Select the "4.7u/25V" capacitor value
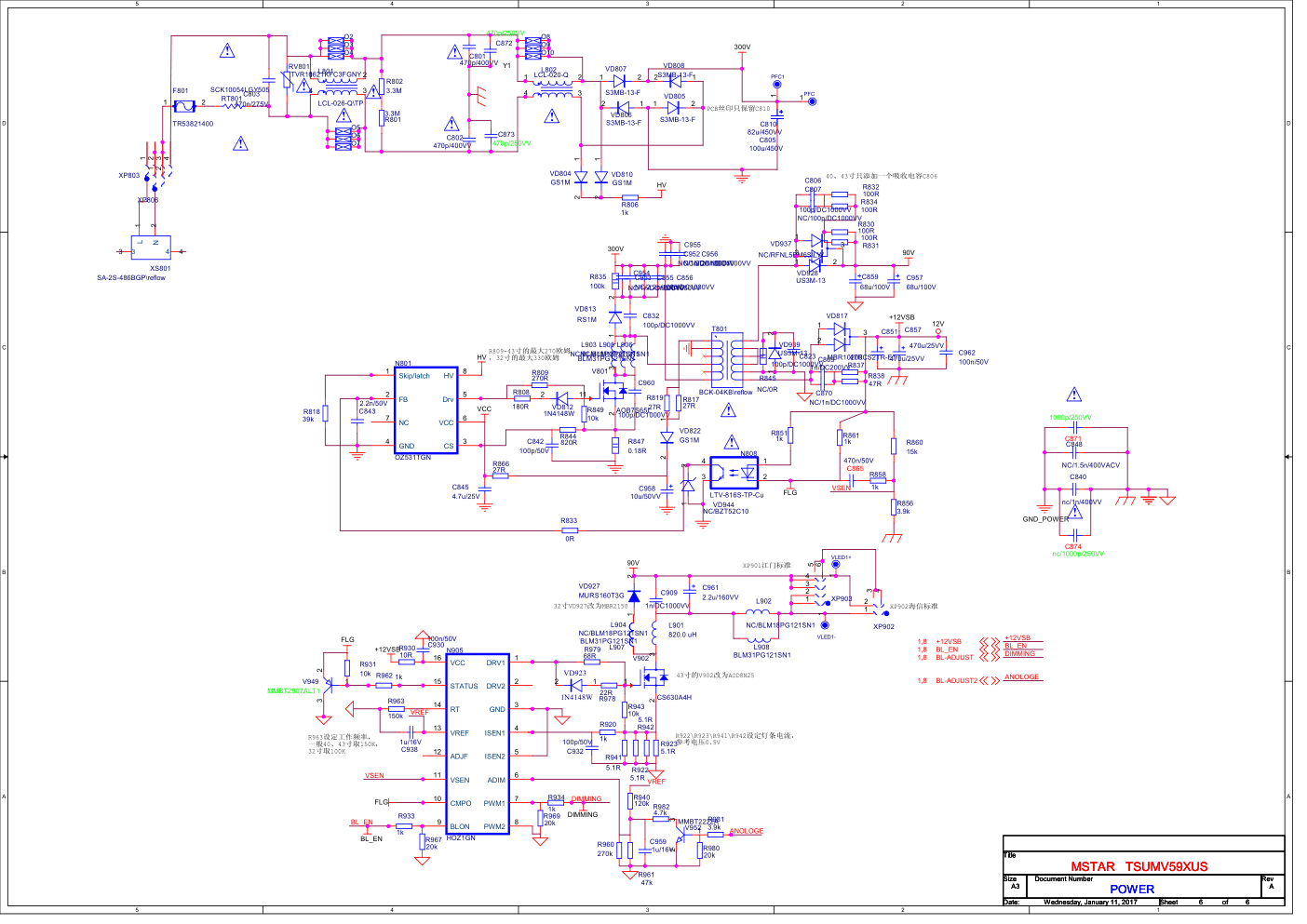Image resolution: width=1307 pixels, height=924 pixels. point(466,496)
